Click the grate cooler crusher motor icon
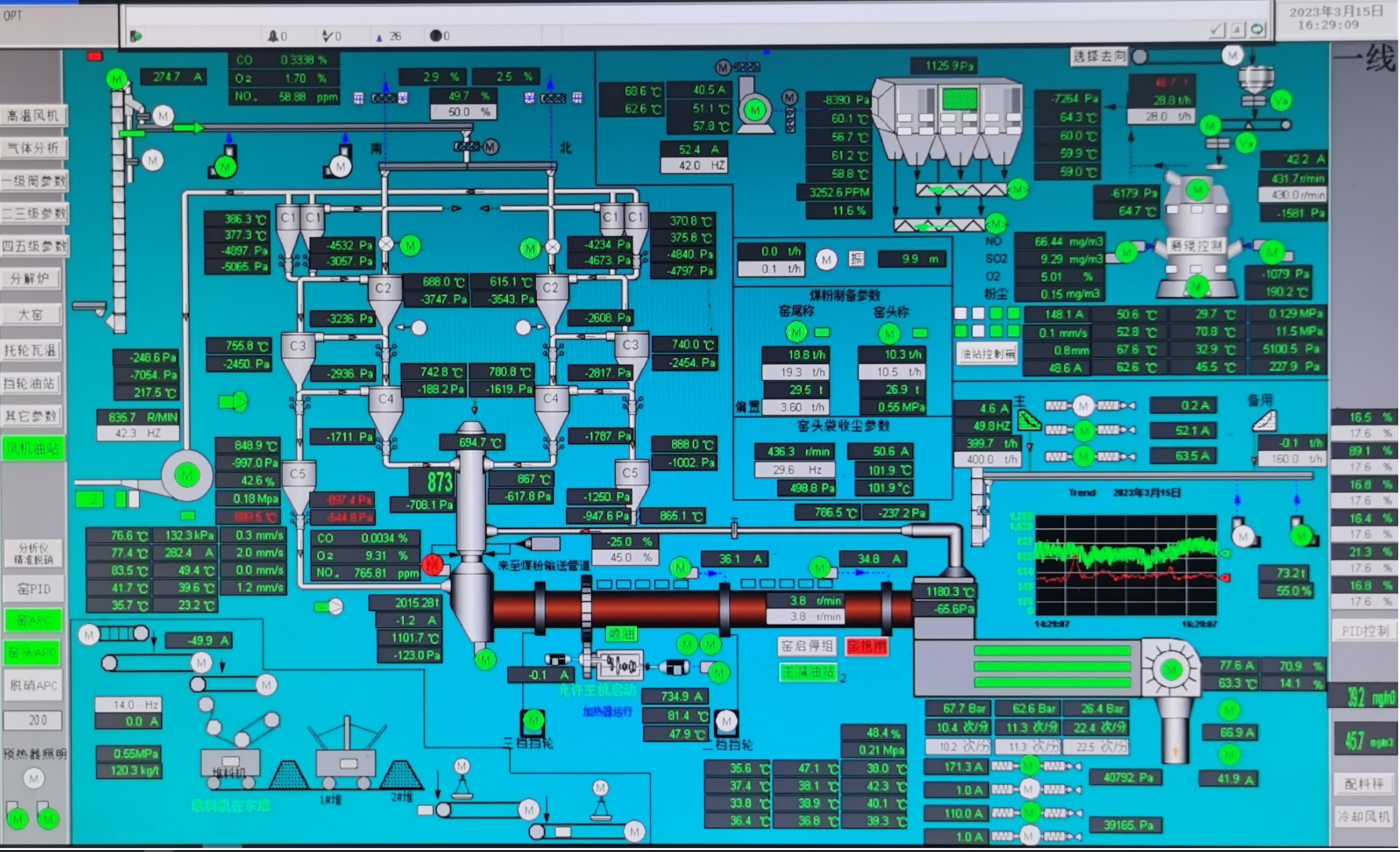The height and width of the screenshot is (852, 1400). [1170, 669]
